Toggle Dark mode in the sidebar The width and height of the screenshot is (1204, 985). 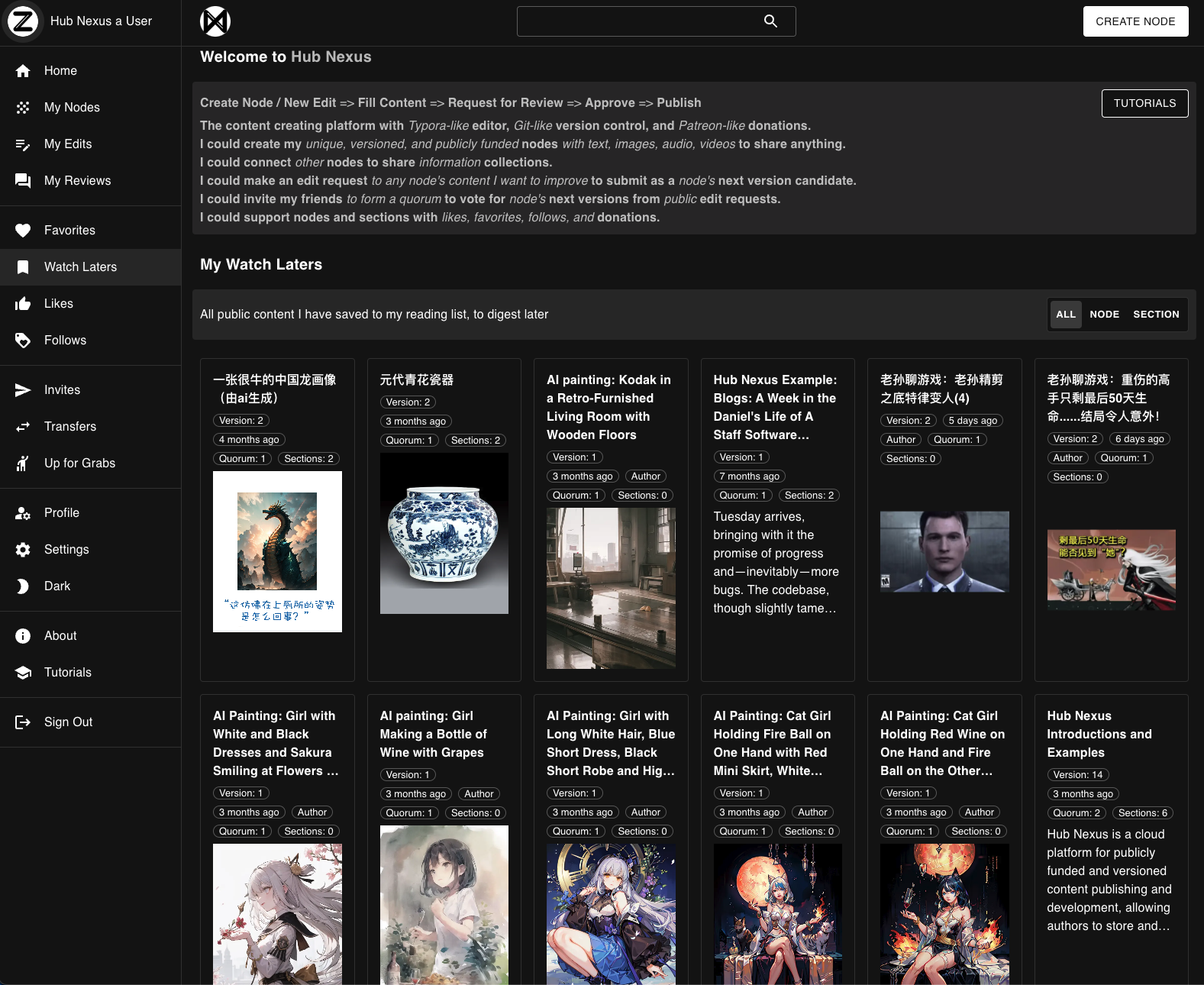point(90,586)
